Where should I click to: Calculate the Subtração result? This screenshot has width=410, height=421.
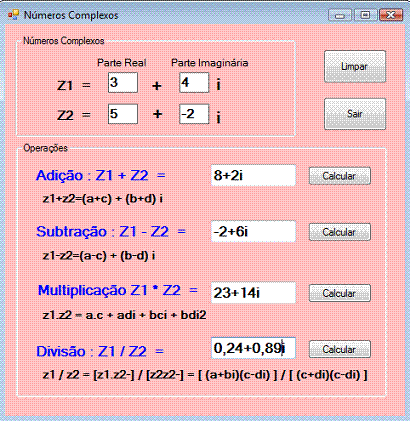[x=340, y=232]
